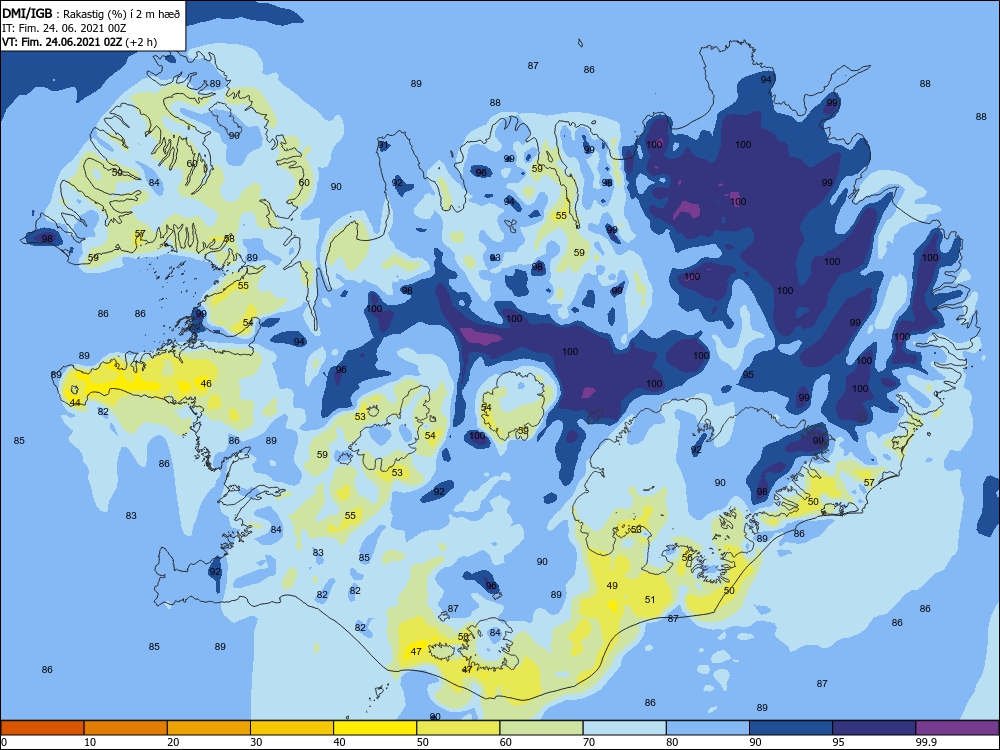Viewport: 1000px width, 750px height.
Task: Click the '49' humidity value on the map
Action: [612, 585]
